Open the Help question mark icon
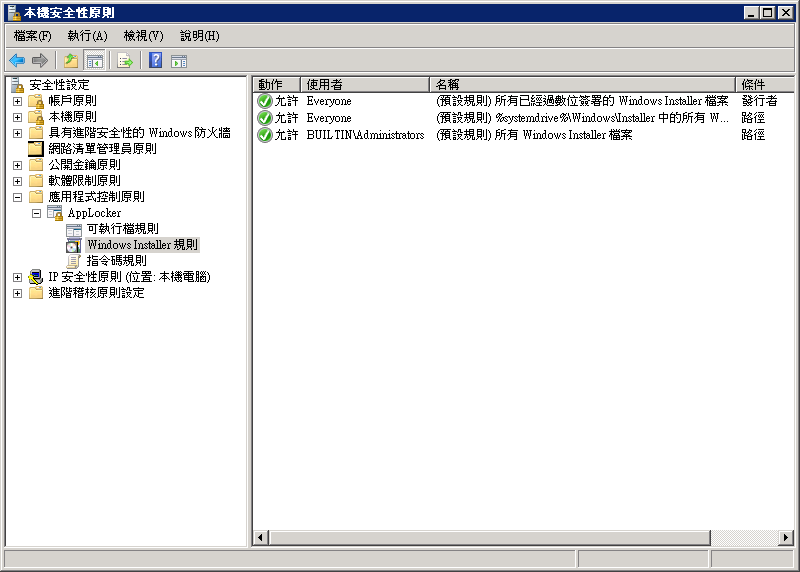This screenshot has height=572, width=800. click(x=156, y=61)
